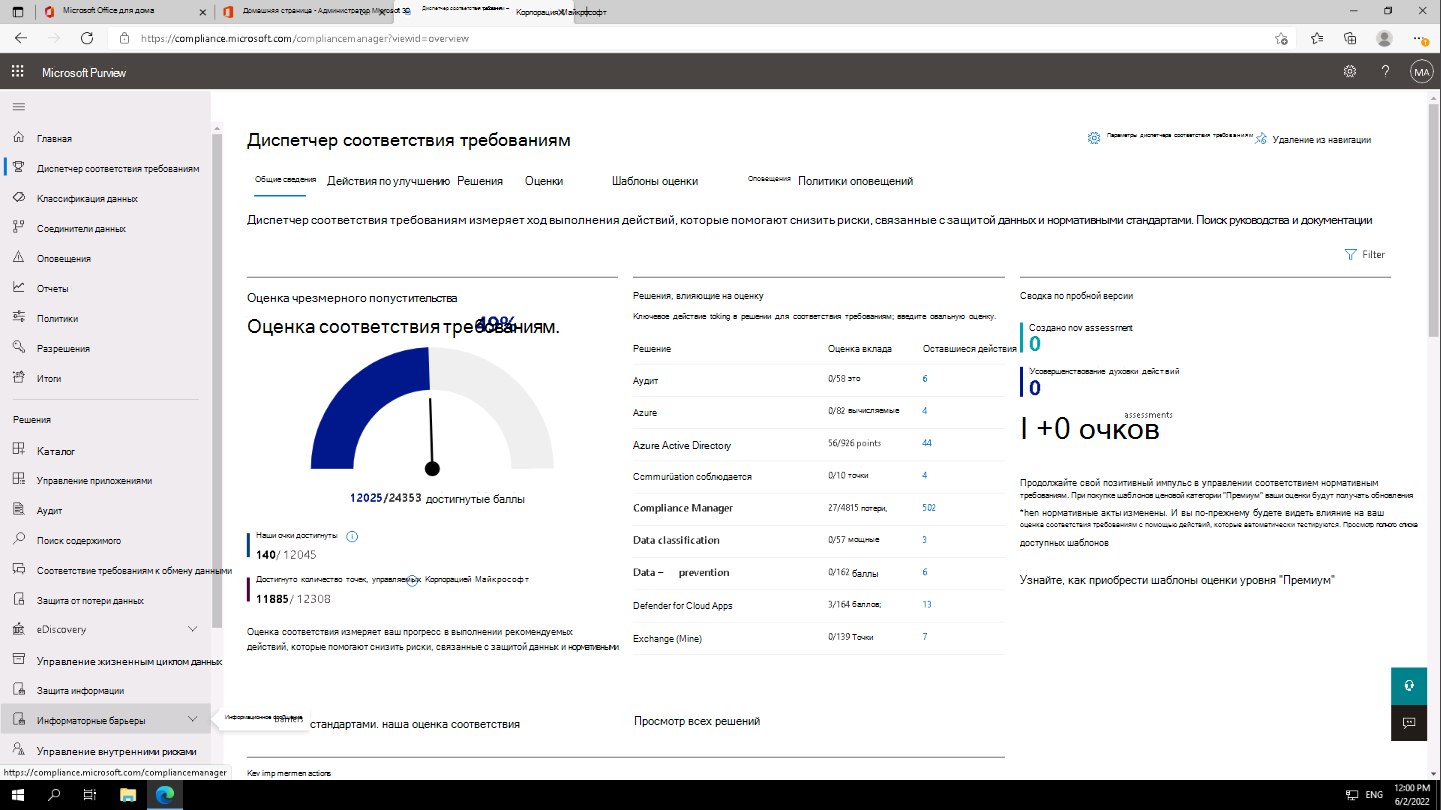The image size is (1441, 810).
Task: Open the info icon by Наши очки достигнуты
Action: (x=352, y=536)
